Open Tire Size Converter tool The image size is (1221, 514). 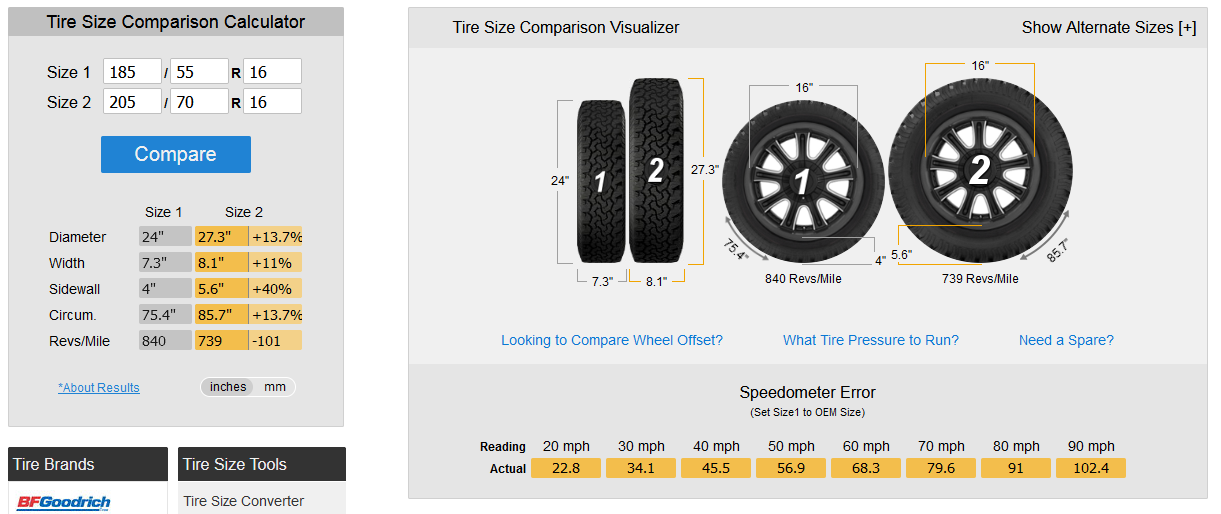click(243, 501)
